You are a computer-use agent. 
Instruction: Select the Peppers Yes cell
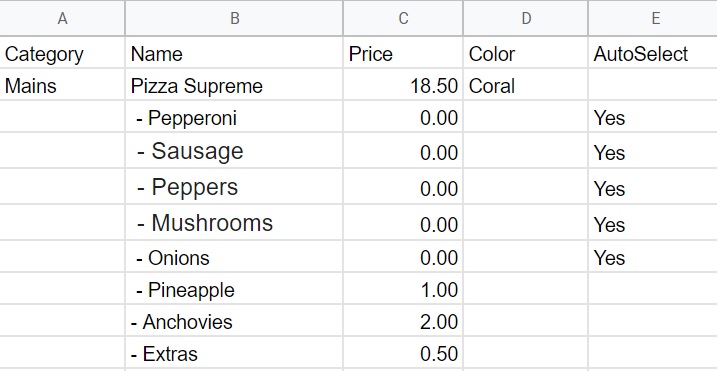coord(653,187)
